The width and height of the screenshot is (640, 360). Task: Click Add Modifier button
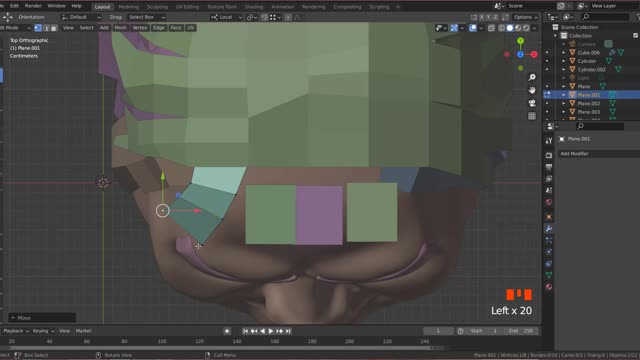(x=598, y=154)
